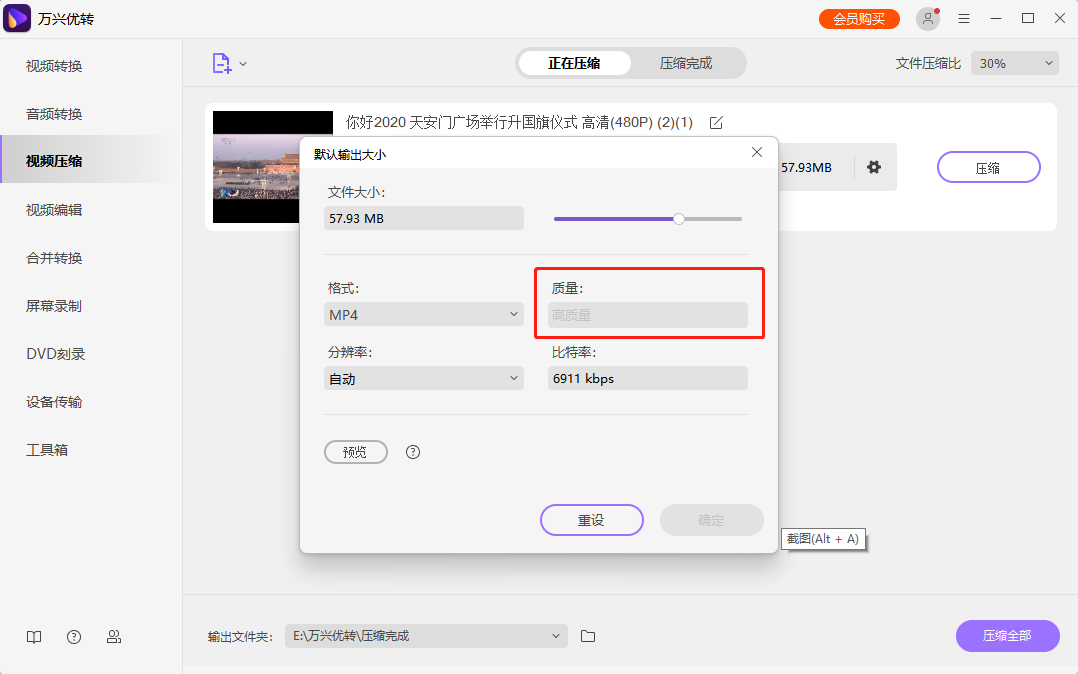
Task: Open the 文件压缩比 30% dropdown
Action: click(x=1014, y=62)
